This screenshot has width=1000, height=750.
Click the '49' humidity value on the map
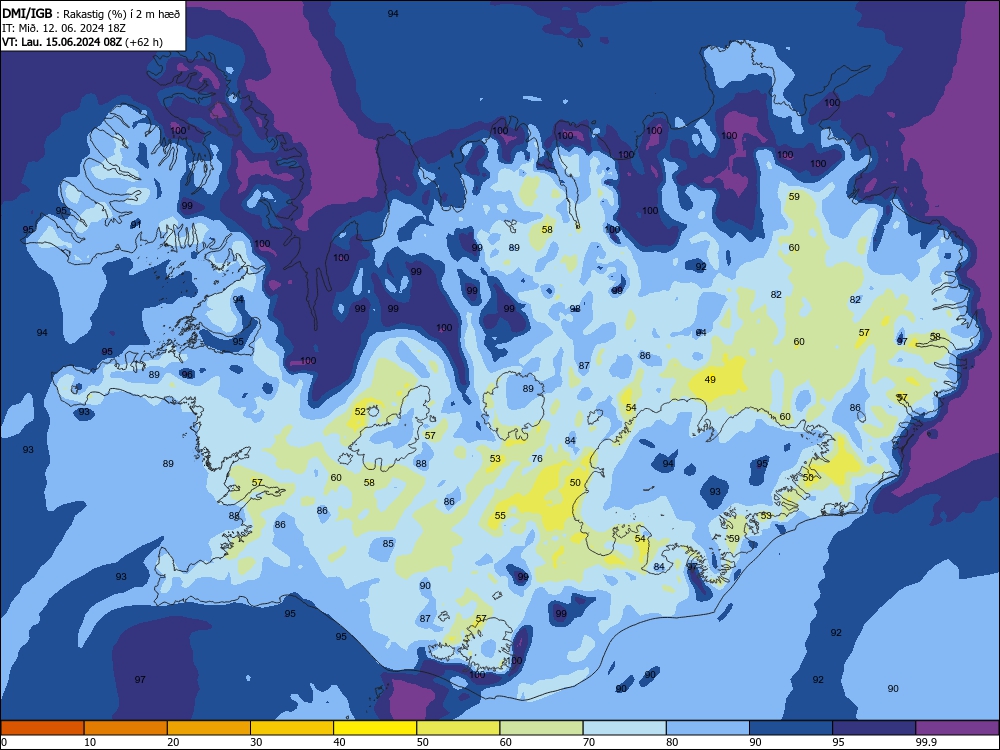coord(710,379)
